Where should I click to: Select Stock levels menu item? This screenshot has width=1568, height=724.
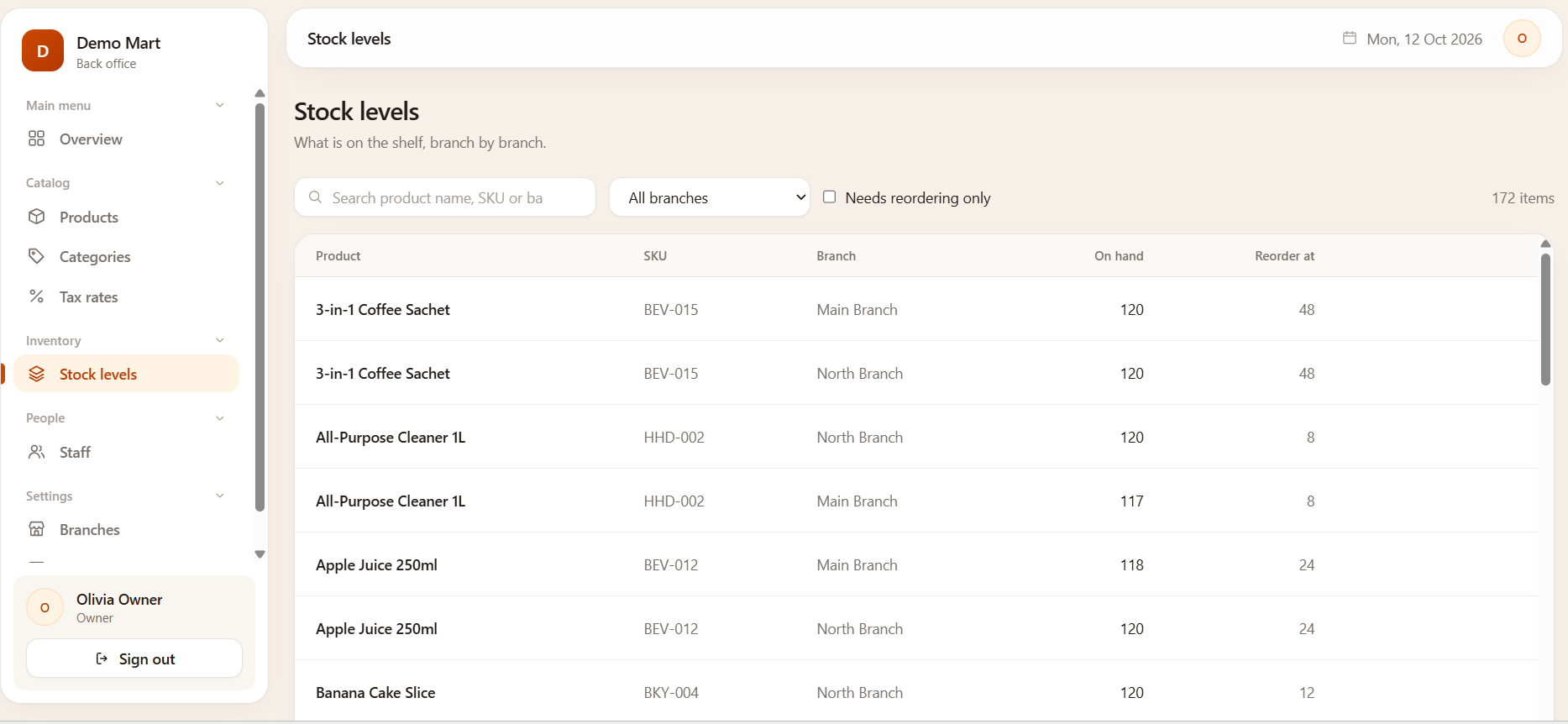pyautogui.click(x=126, y=374)
